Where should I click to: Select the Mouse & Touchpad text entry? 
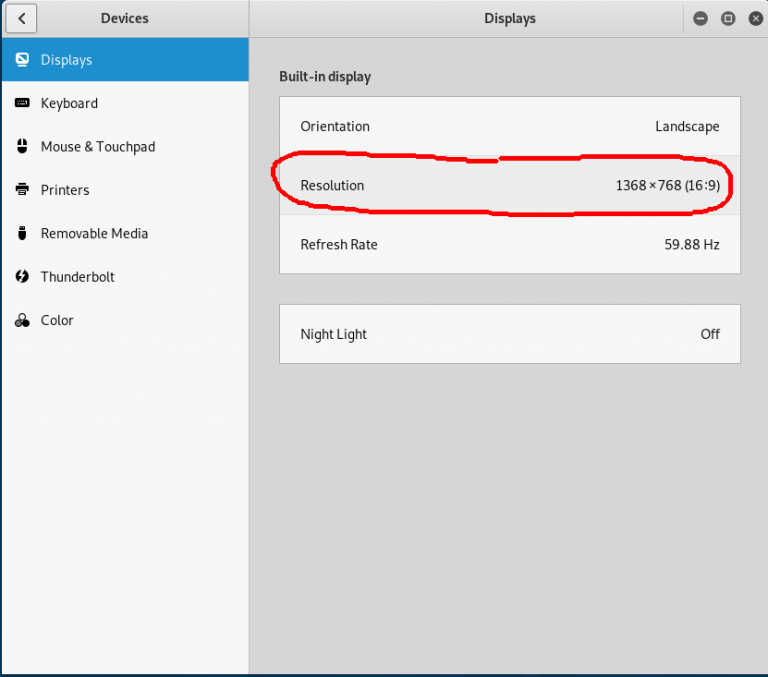point(98,147)
